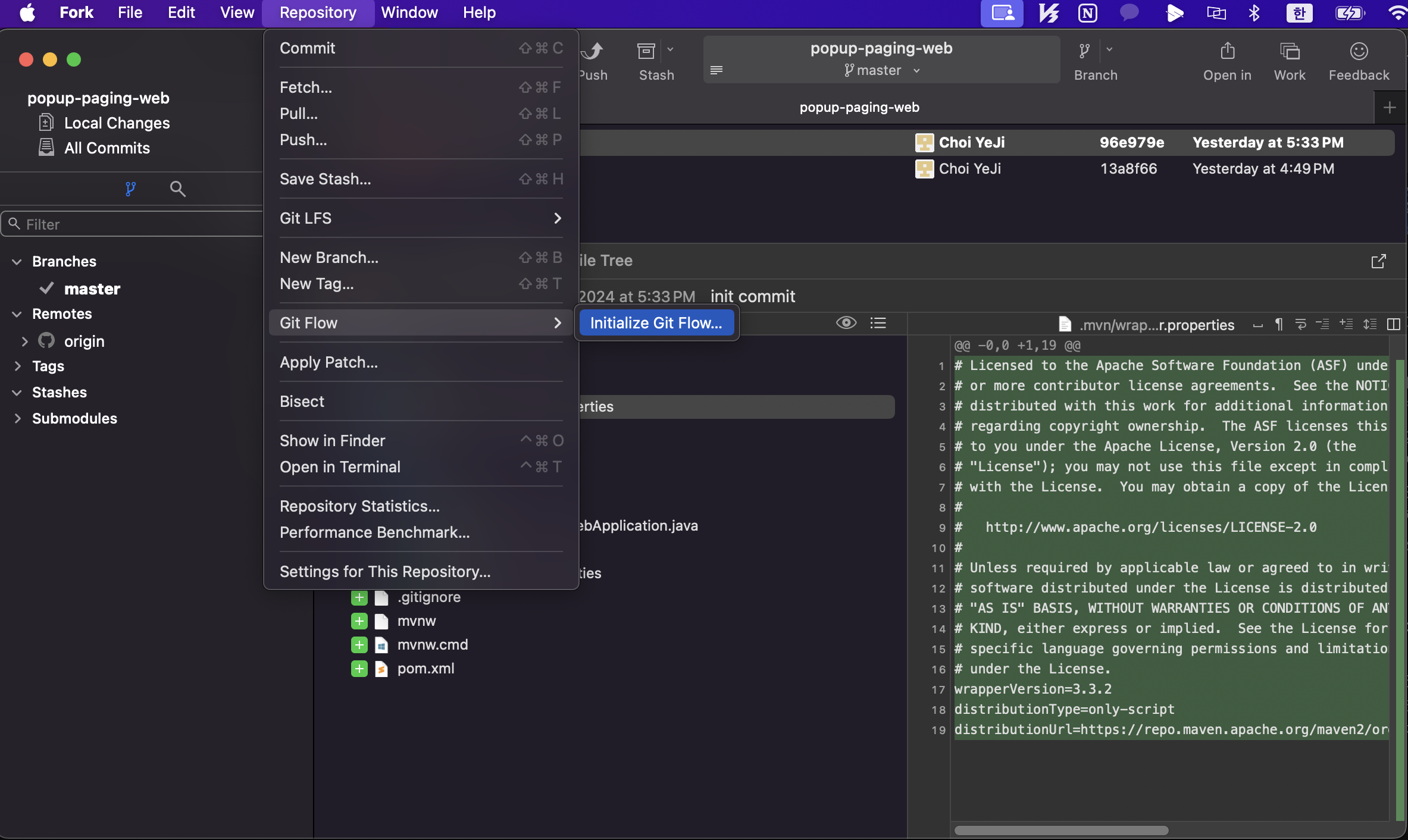The width and height of the screenshot is (1408, 840).
Task: Open diff in external window icon
Action: (x=1378, y=261)
